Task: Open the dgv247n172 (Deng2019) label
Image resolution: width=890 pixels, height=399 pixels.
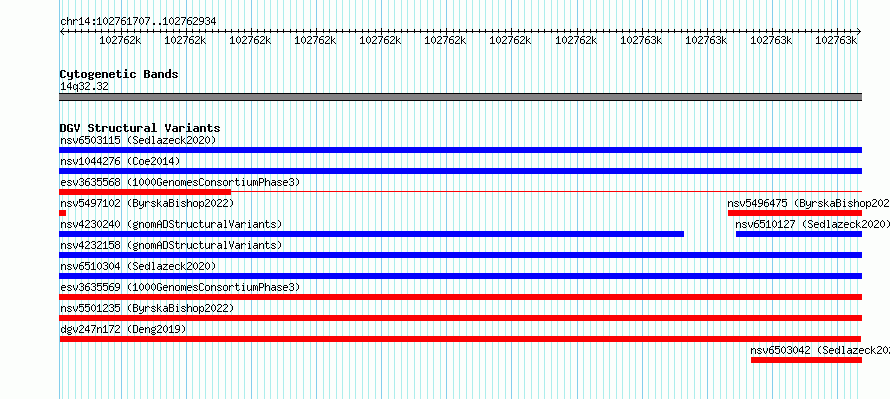Action: [123, 329]
